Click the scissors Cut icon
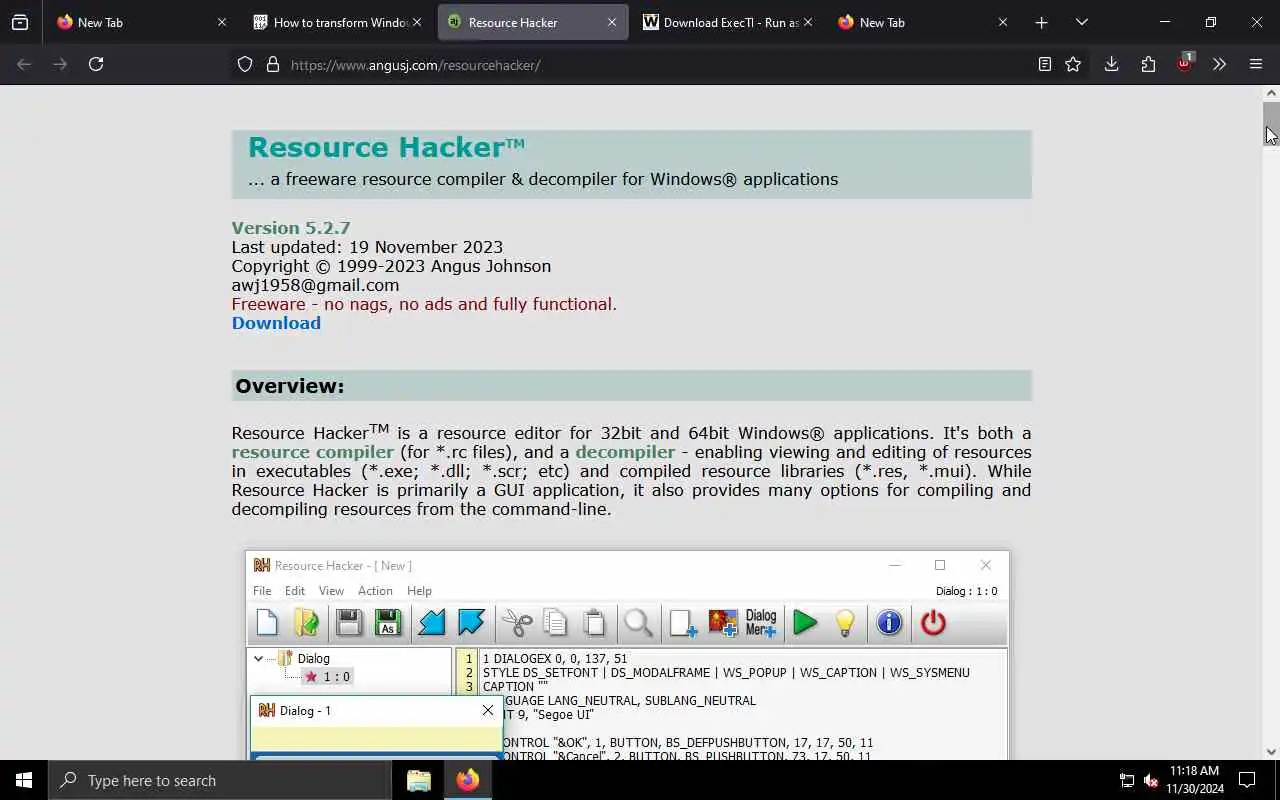1280x800 pixels. (x=517, y=623)
